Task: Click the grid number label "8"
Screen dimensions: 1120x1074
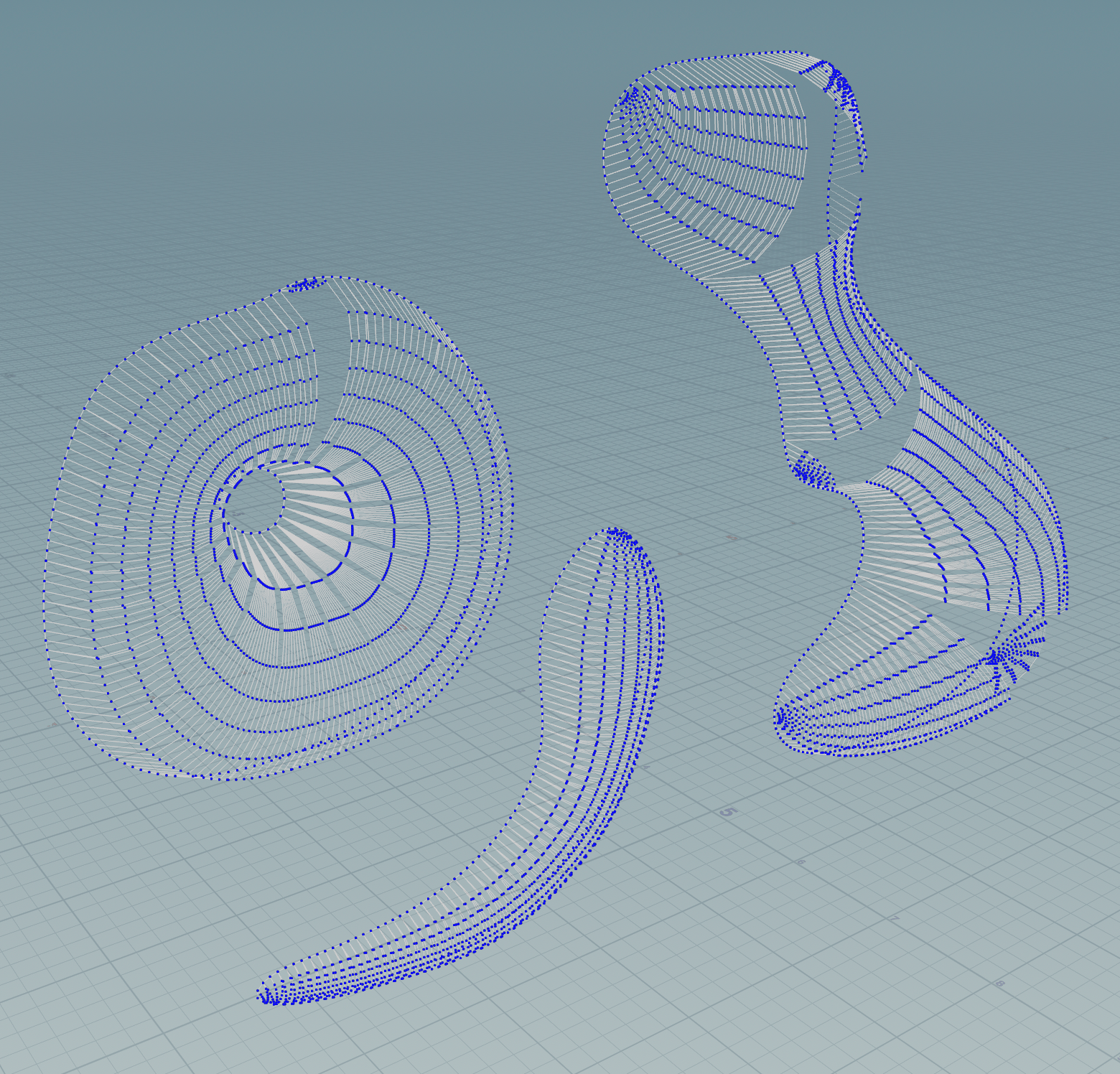Action: [999, 984]
